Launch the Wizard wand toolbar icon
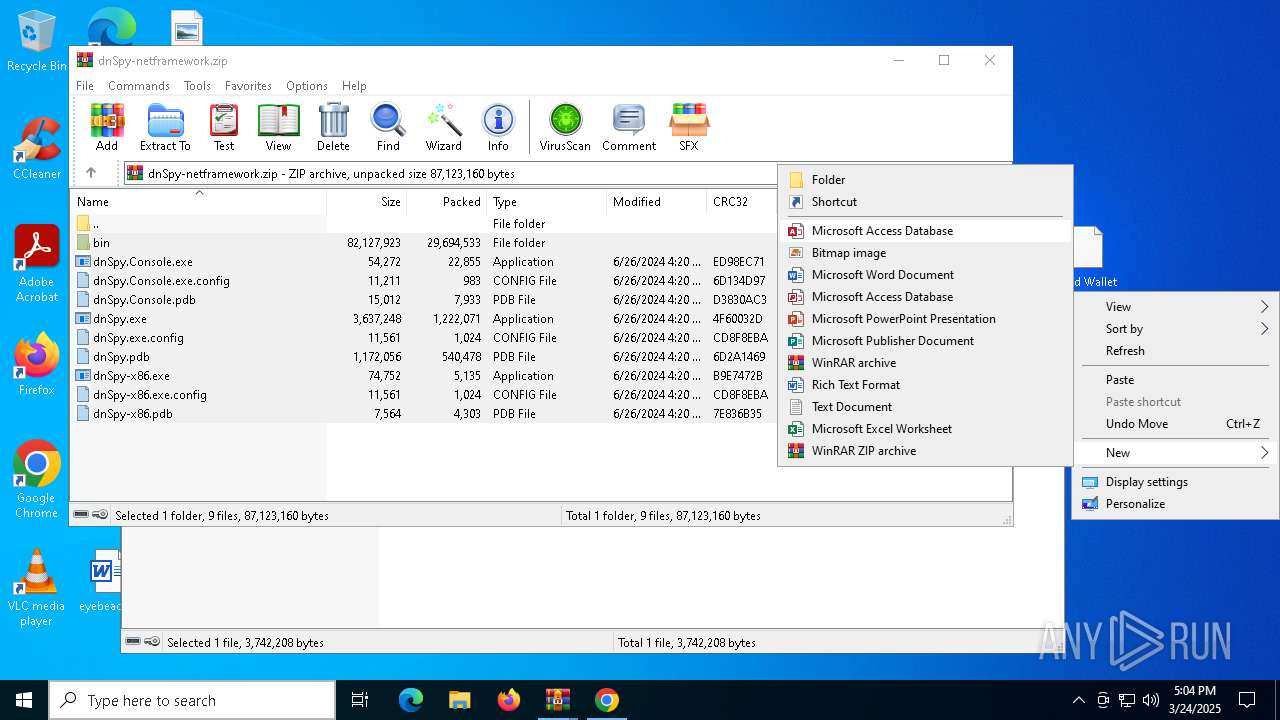1280x720 pixels. point(443,127)
